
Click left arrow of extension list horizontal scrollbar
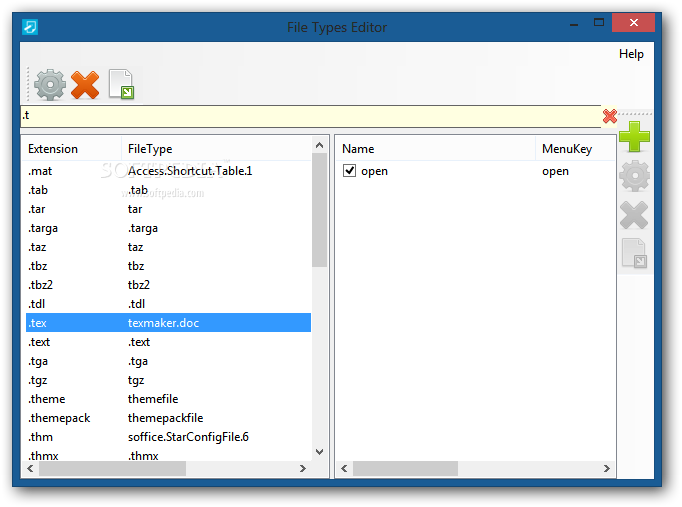point(30,469)
